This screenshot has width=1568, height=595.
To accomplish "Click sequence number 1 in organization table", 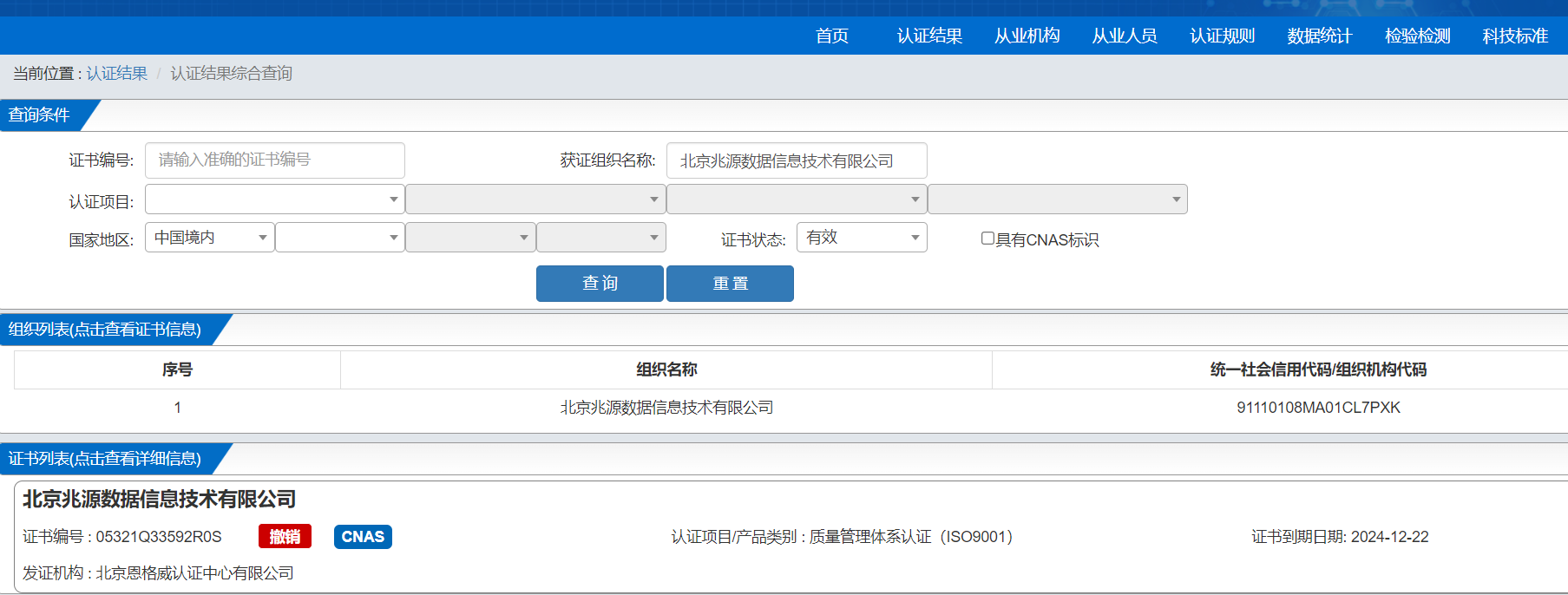I will coord(177,408).
